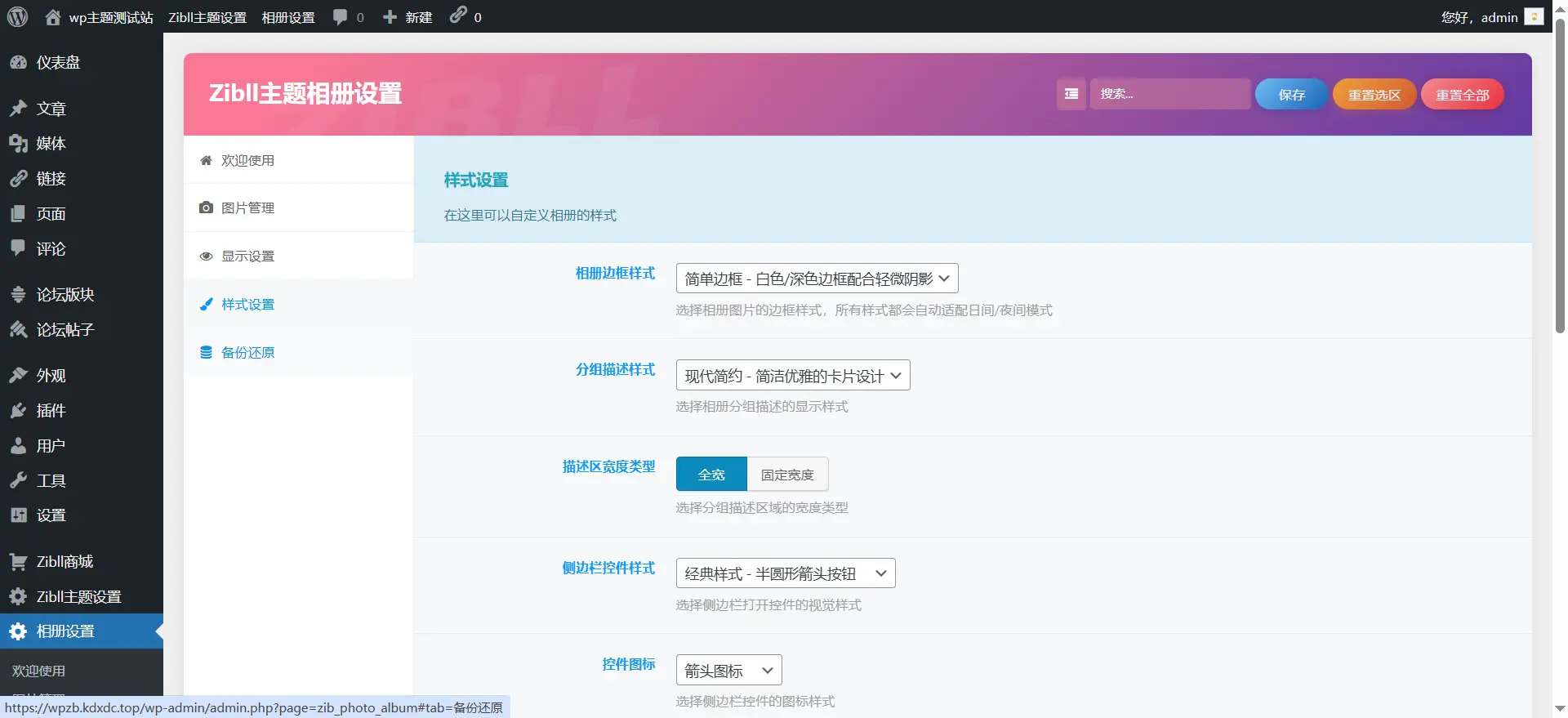Click the WordPress logo icon in admin bar

(17, 16)
